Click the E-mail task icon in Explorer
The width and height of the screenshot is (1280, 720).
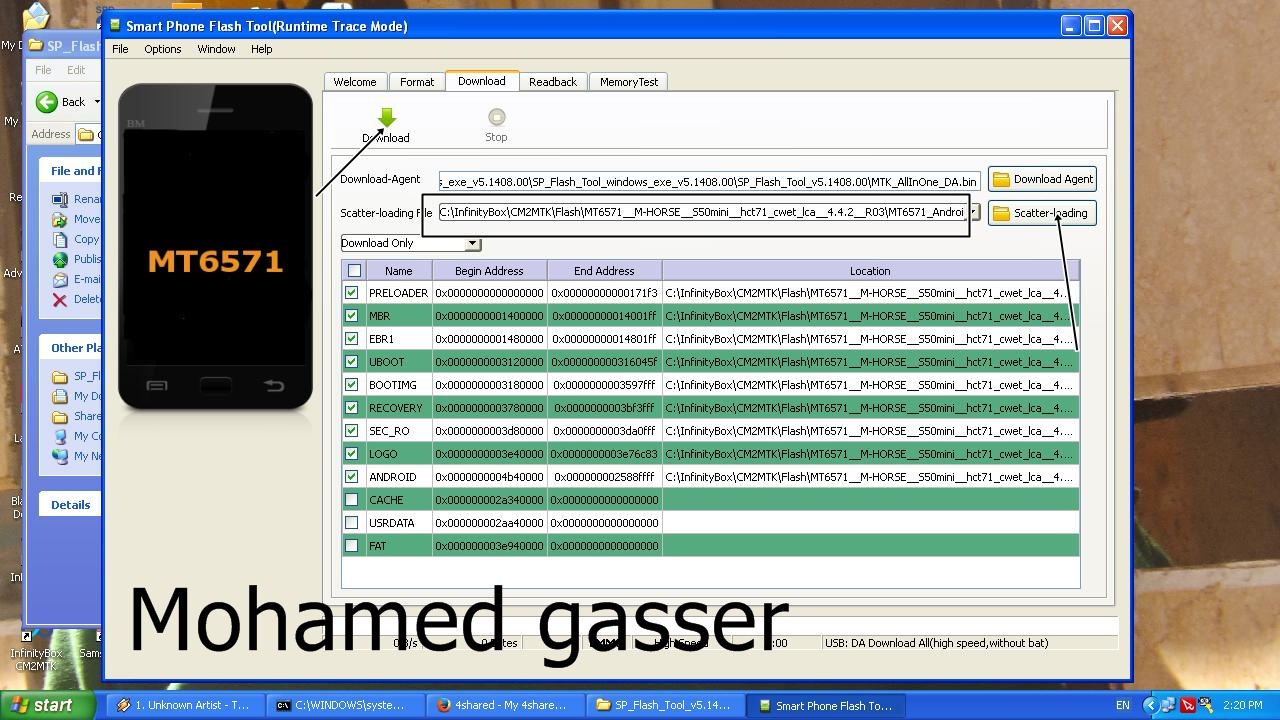(x=60, y=279)
